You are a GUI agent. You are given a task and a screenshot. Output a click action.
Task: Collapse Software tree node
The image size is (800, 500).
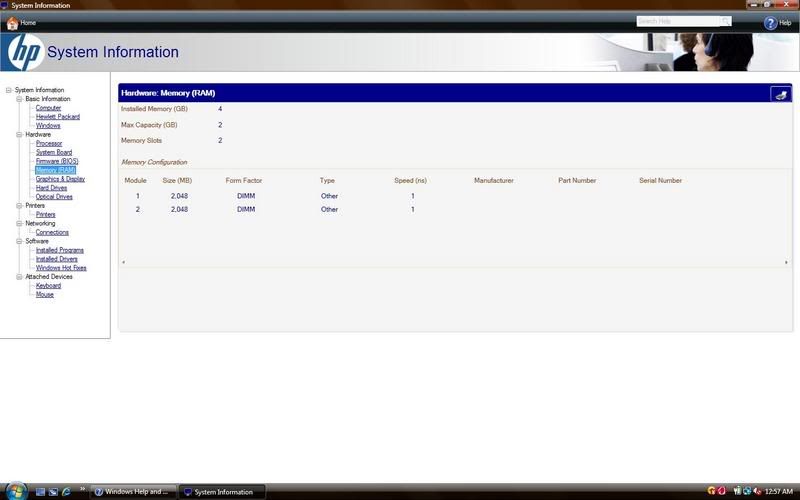pyautogui.click(x=19, y=241)
